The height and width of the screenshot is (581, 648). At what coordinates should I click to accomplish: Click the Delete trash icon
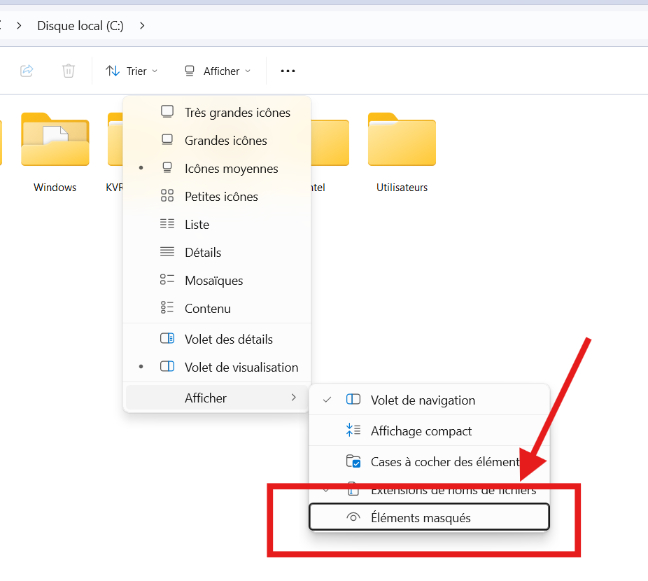click(x=69, y=71)
